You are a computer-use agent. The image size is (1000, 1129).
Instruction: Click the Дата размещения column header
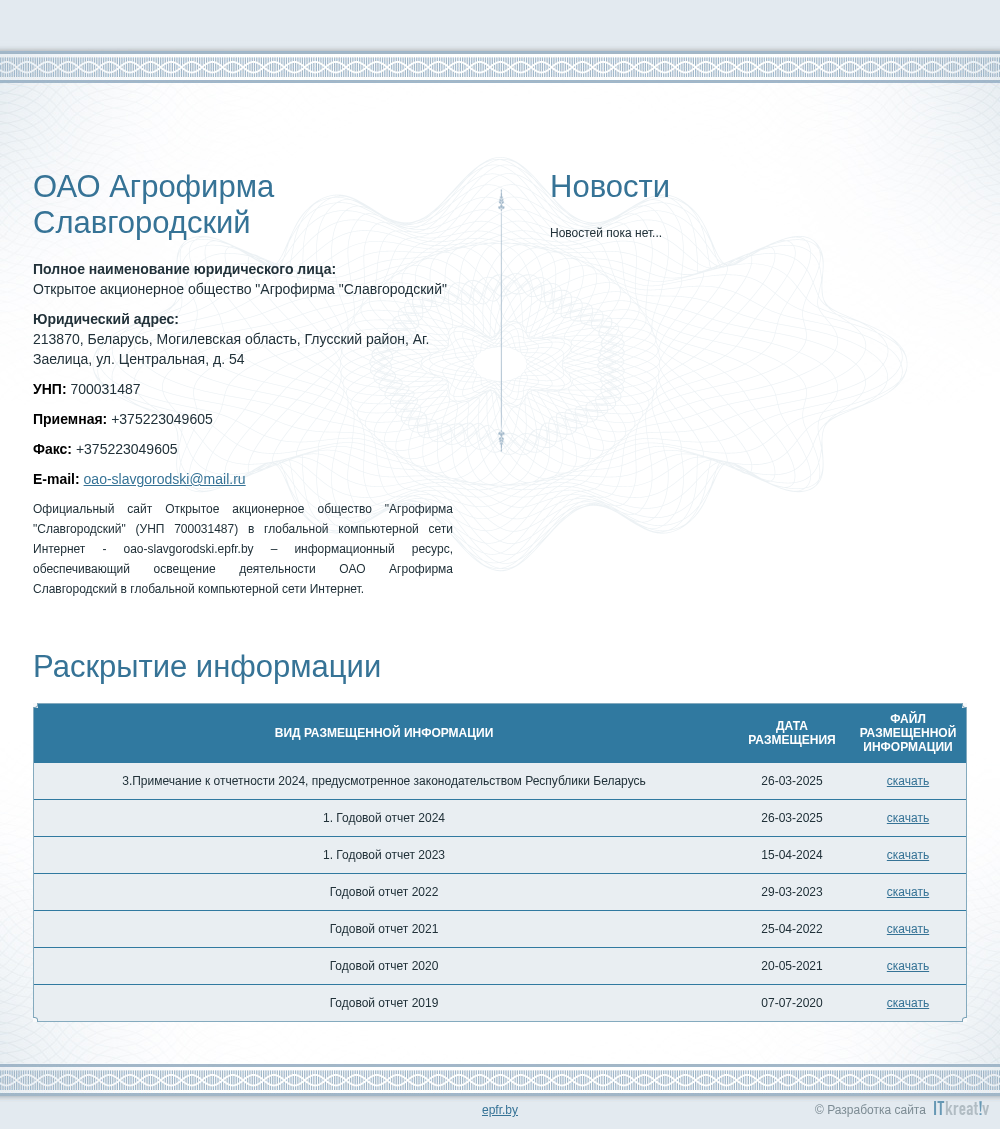pyautogui.click(x=791, y=732)
